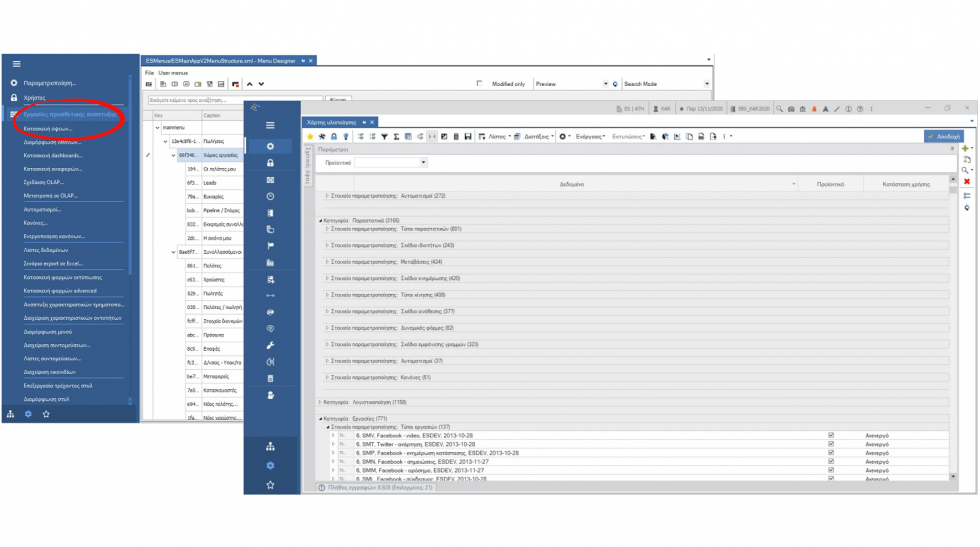This screenshot has width=980, height=547.
Task: Click search text field in Menu Designer
Action: coord(235,100)
